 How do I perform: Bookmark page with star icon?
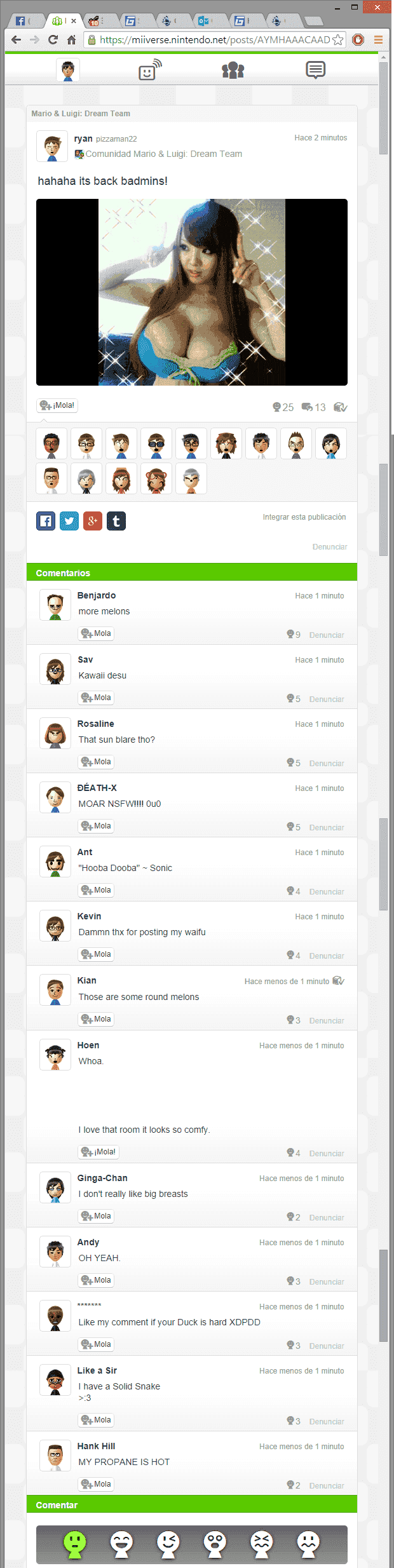point(338,40)
